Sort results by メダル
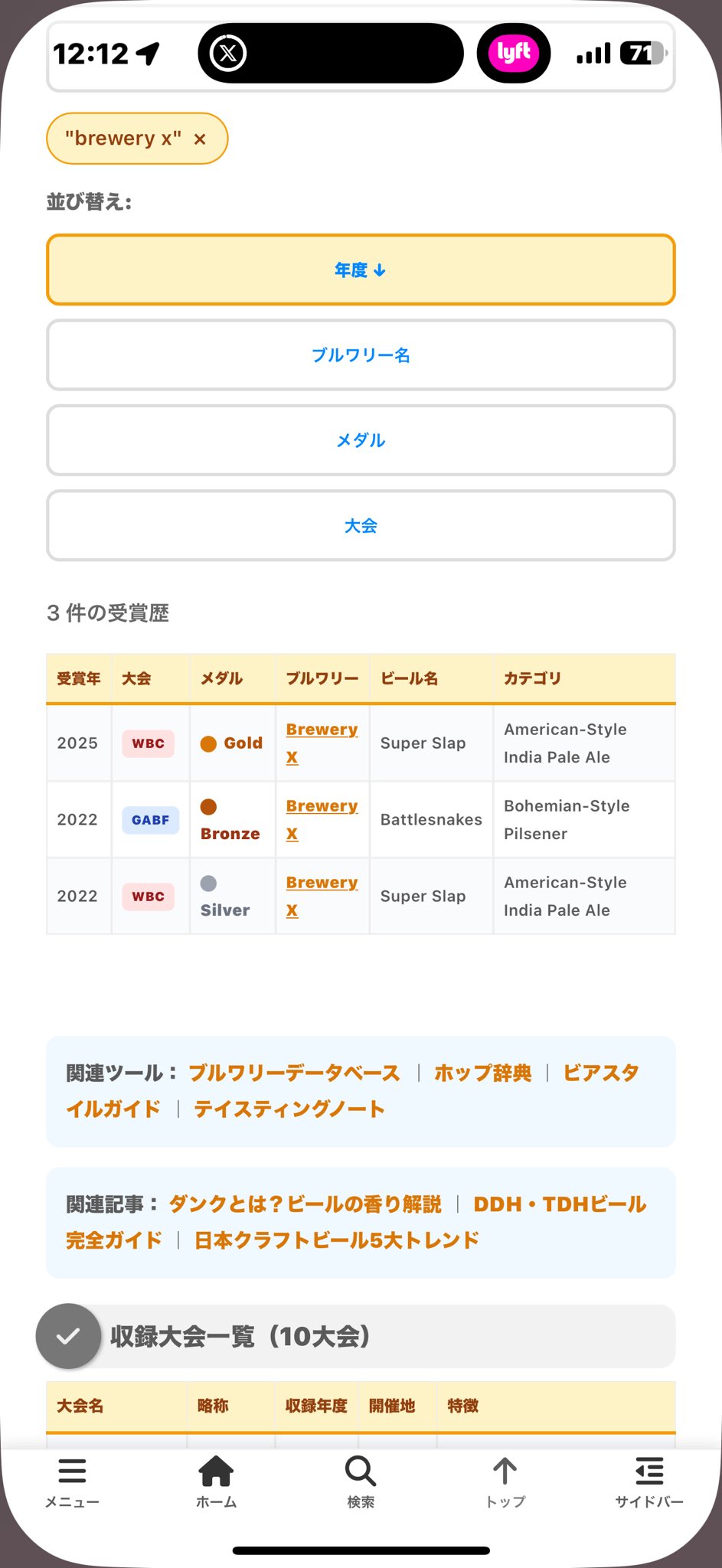722x1568 pixels. click(361, 440)
